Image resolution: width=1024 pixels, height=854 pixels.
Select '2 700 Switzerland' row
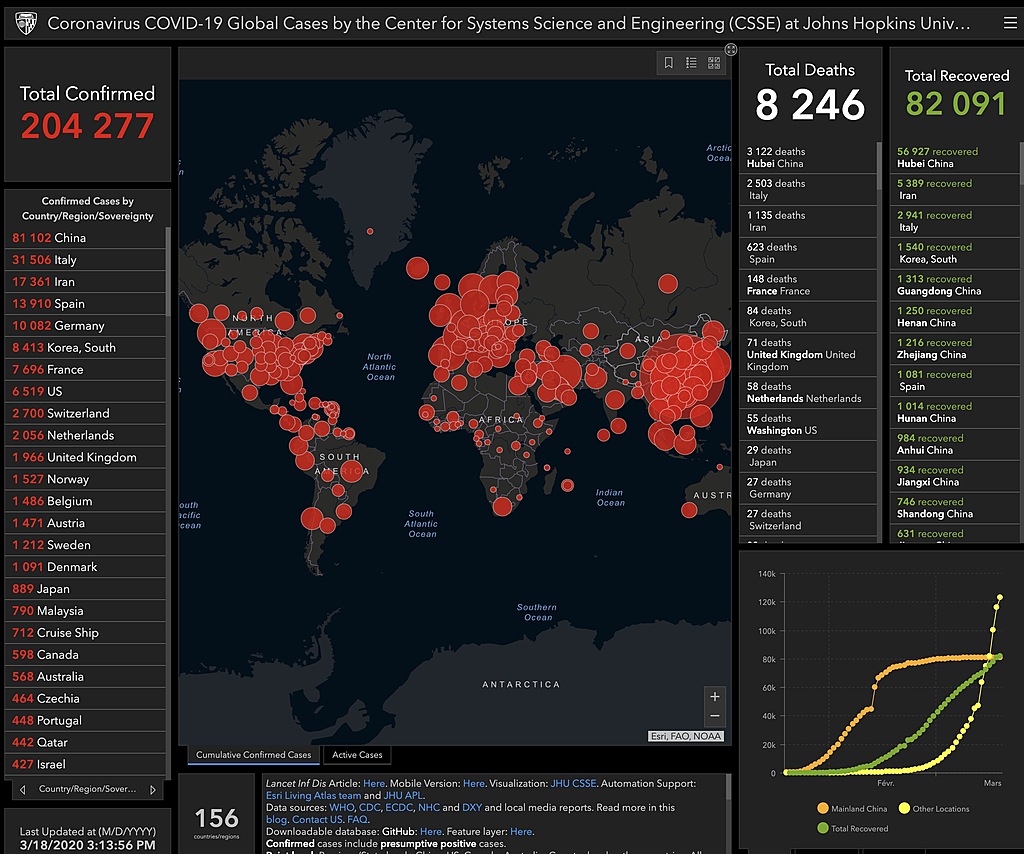pos(85,413)
